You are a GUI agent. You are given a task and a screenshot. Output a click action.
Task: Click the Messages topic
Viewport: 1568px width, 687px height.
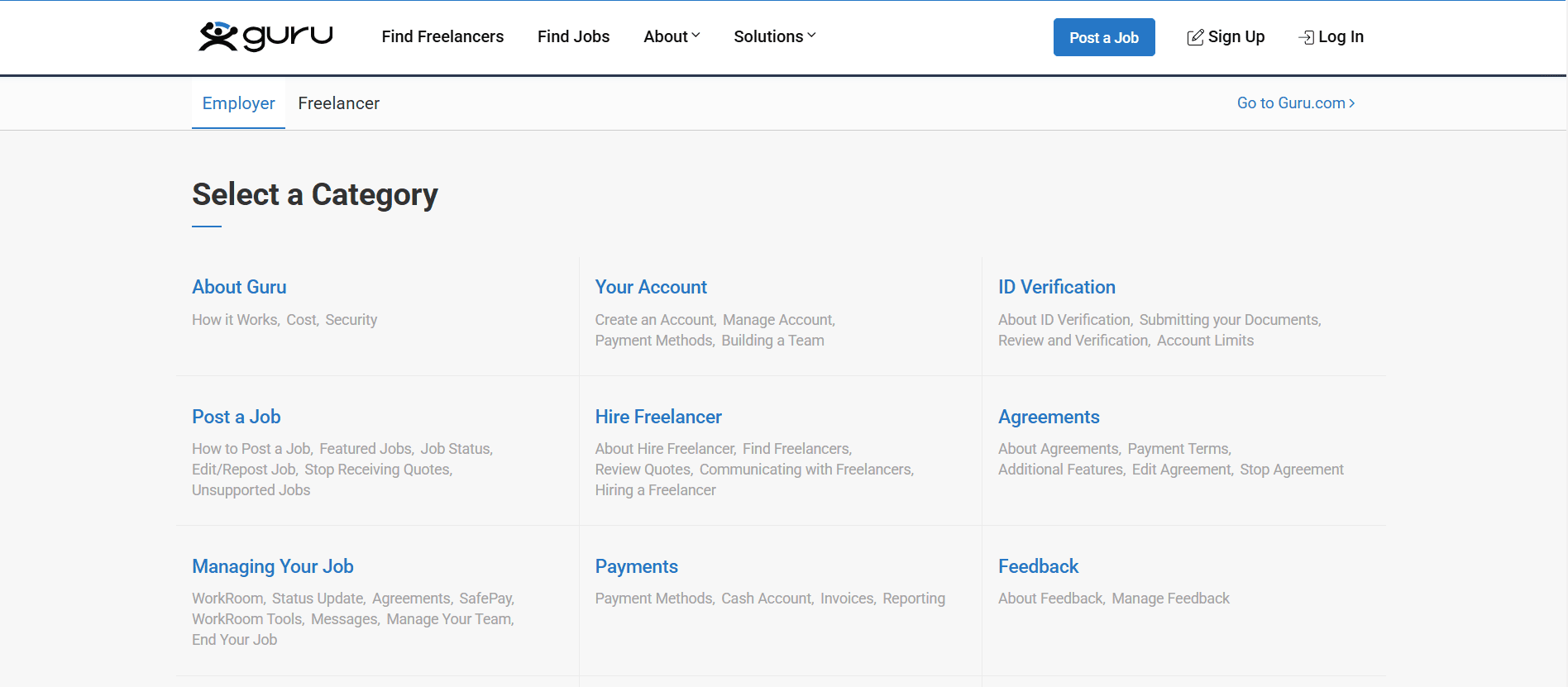(344, 619)
